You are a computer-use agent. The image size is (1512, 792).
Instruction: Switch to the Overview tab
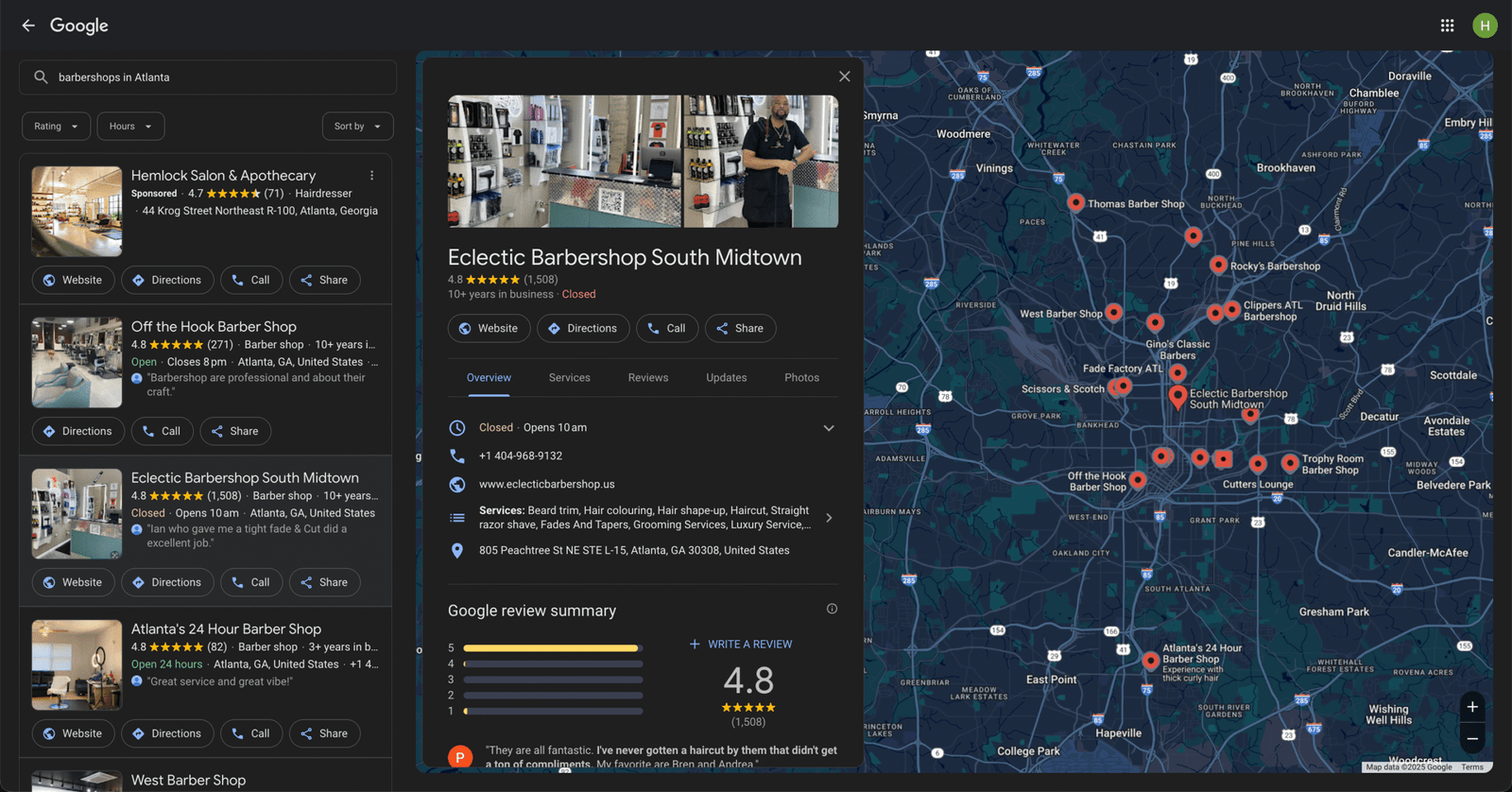pyautogui.click(x=489, y=378)
